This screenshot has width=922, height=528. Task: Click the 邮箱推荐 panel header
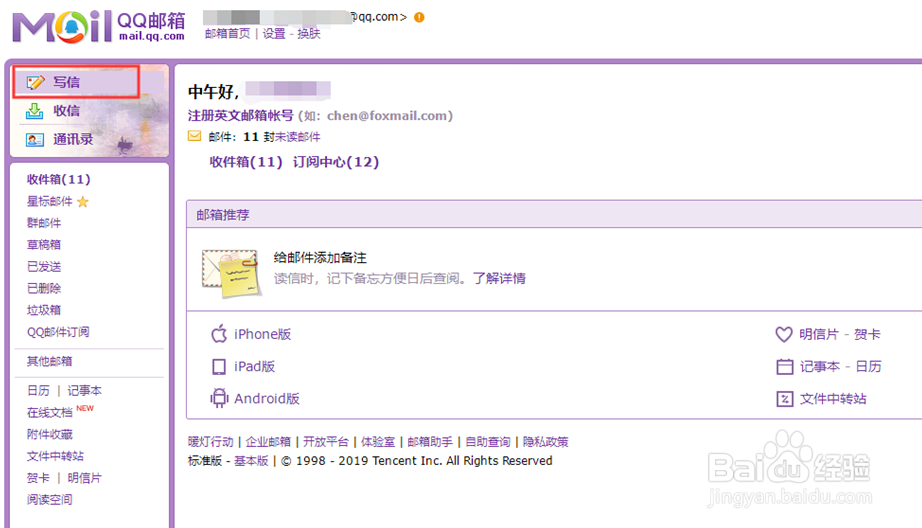point(554,215)
